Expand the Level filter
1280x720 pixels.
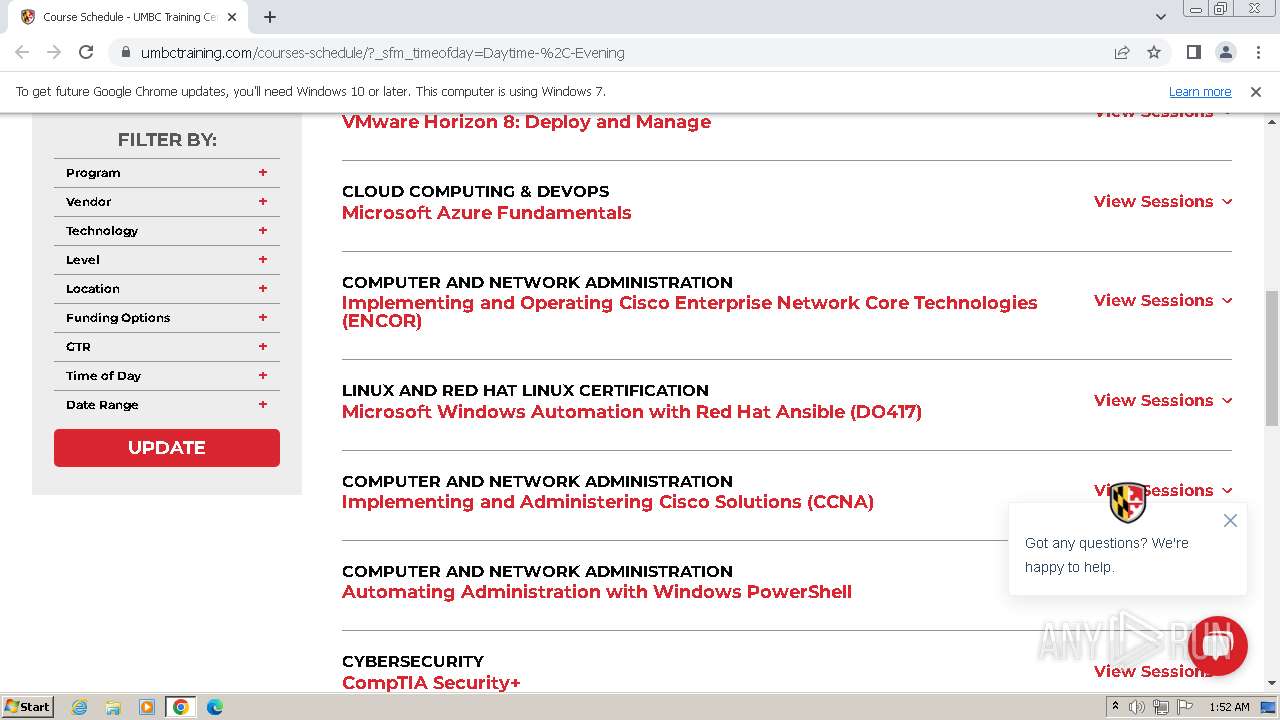pos(167,260)
